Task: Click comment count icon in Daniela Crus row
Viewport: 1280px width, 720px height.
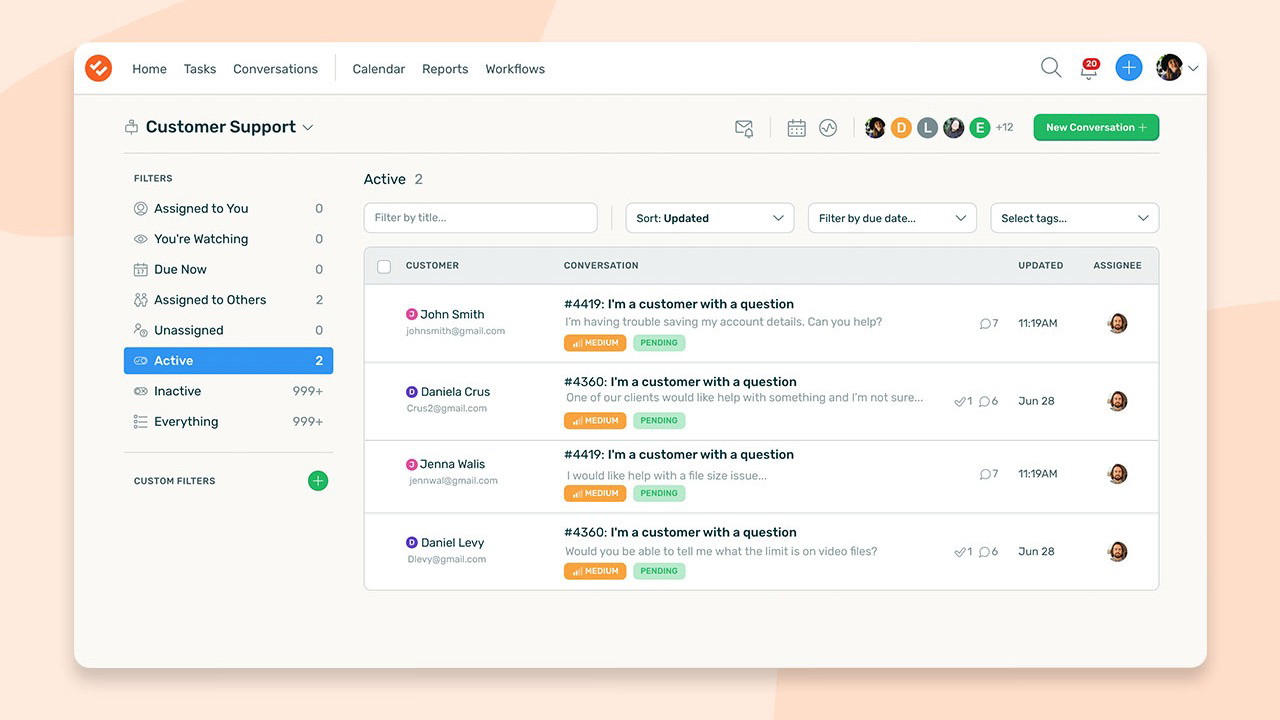Action: point(988,401)
